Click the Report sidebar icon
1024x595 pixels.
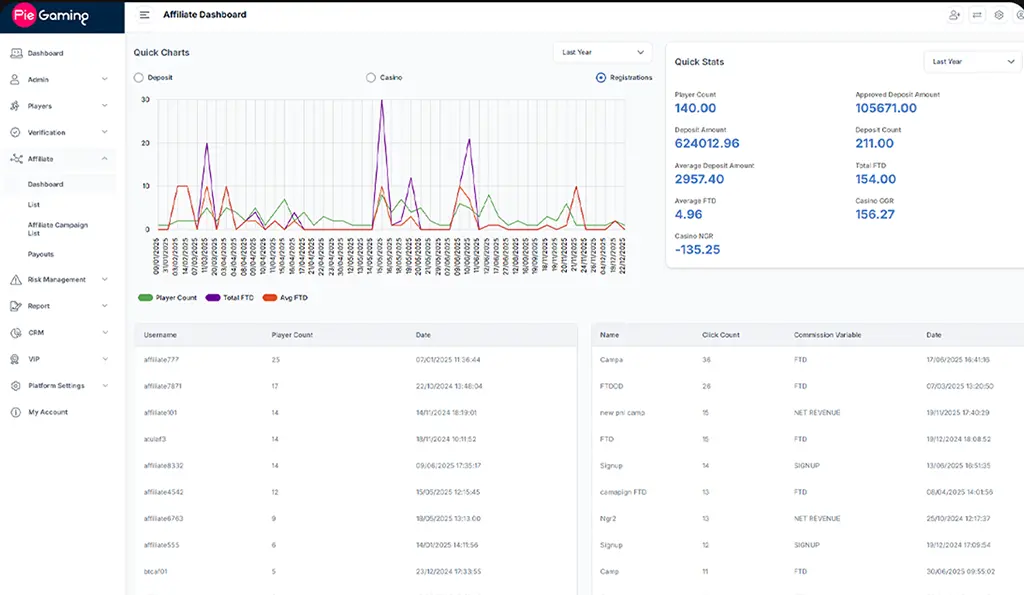coord(16,306)
